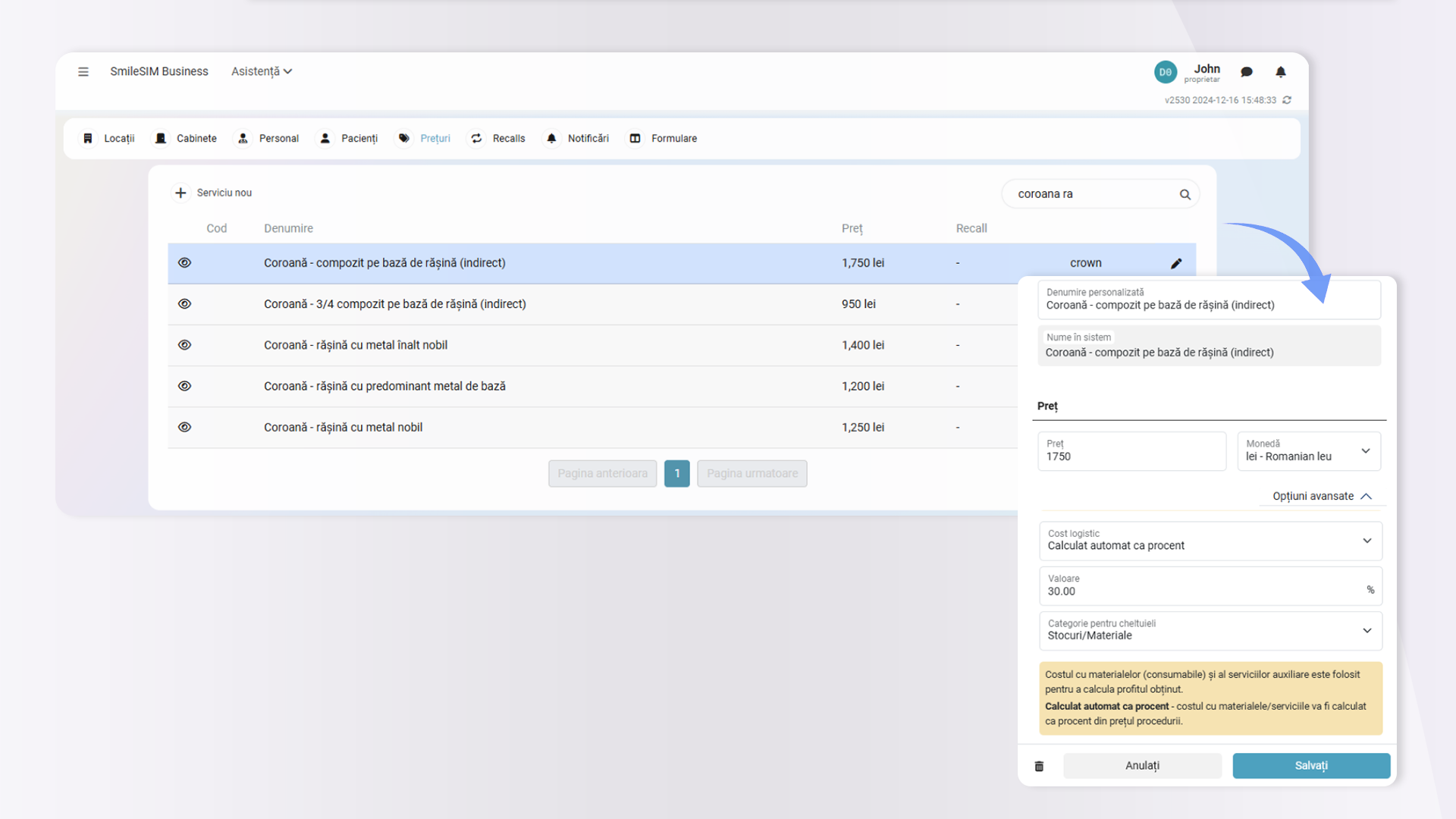
Task: Open the hamburger menu icon
Action: point(83,71)
